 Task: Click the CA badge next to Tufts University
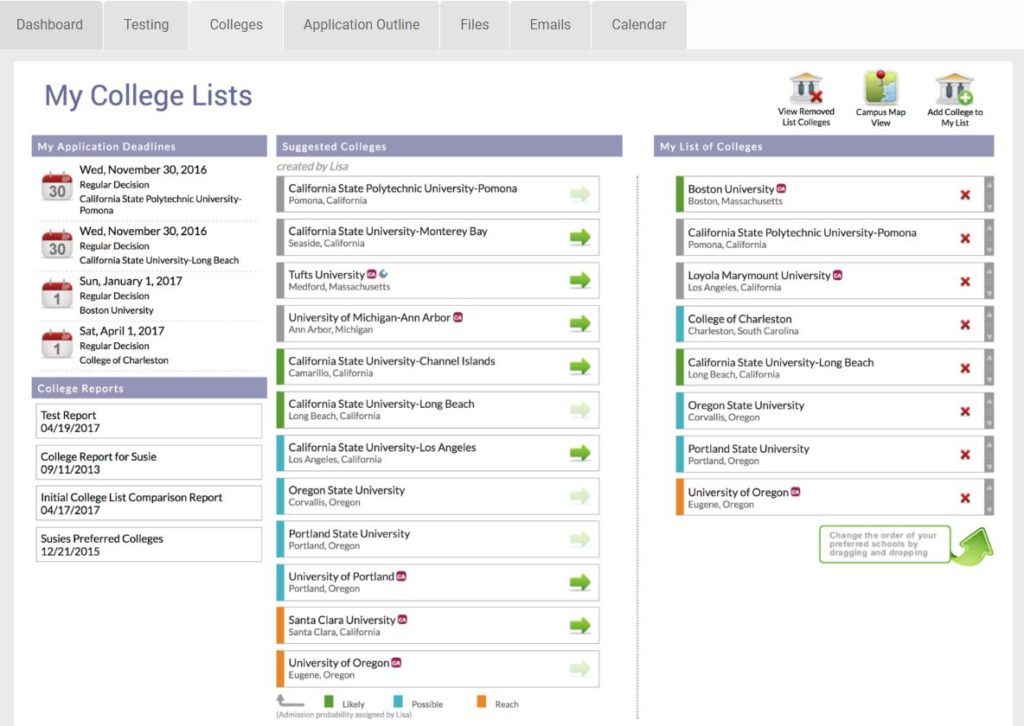(372, 274)
